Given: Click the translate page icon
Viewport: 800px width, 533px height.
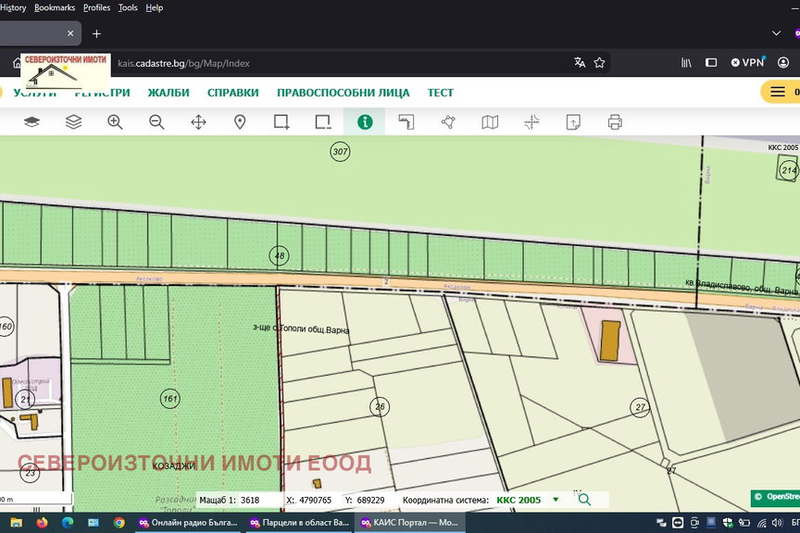Looking at the screenshot, I should tap(580, 63).
